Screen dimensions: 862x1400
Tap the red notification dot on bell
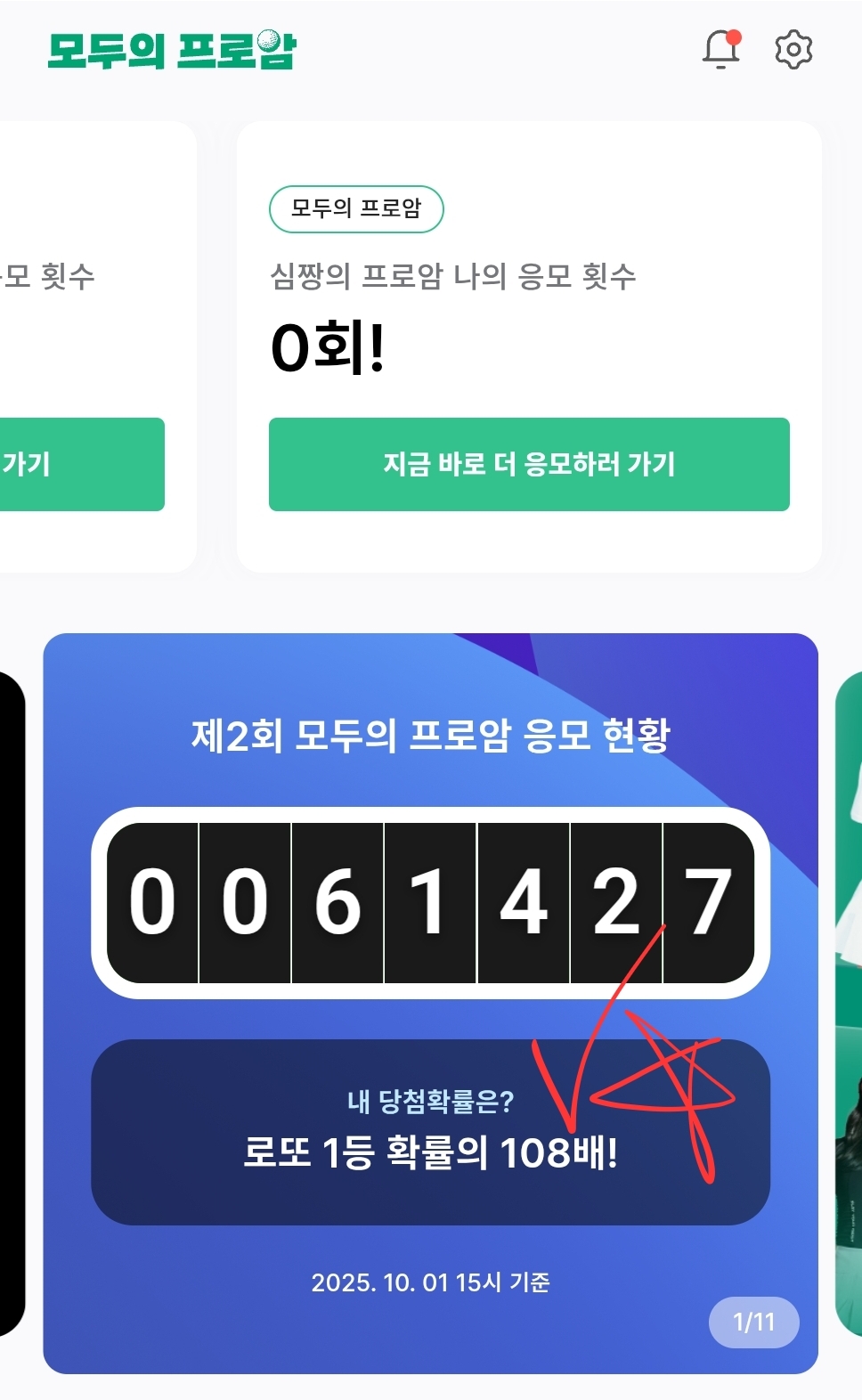coord(734,37)
